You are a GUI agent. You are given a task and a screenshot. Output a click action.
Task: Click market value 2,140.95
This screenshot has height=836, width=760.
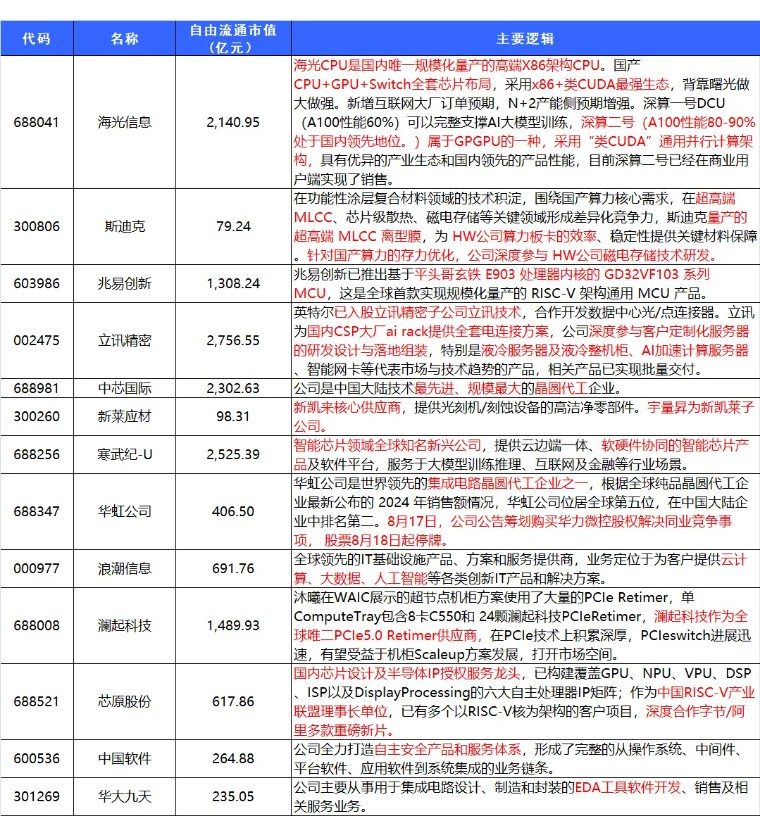point(233,122)
